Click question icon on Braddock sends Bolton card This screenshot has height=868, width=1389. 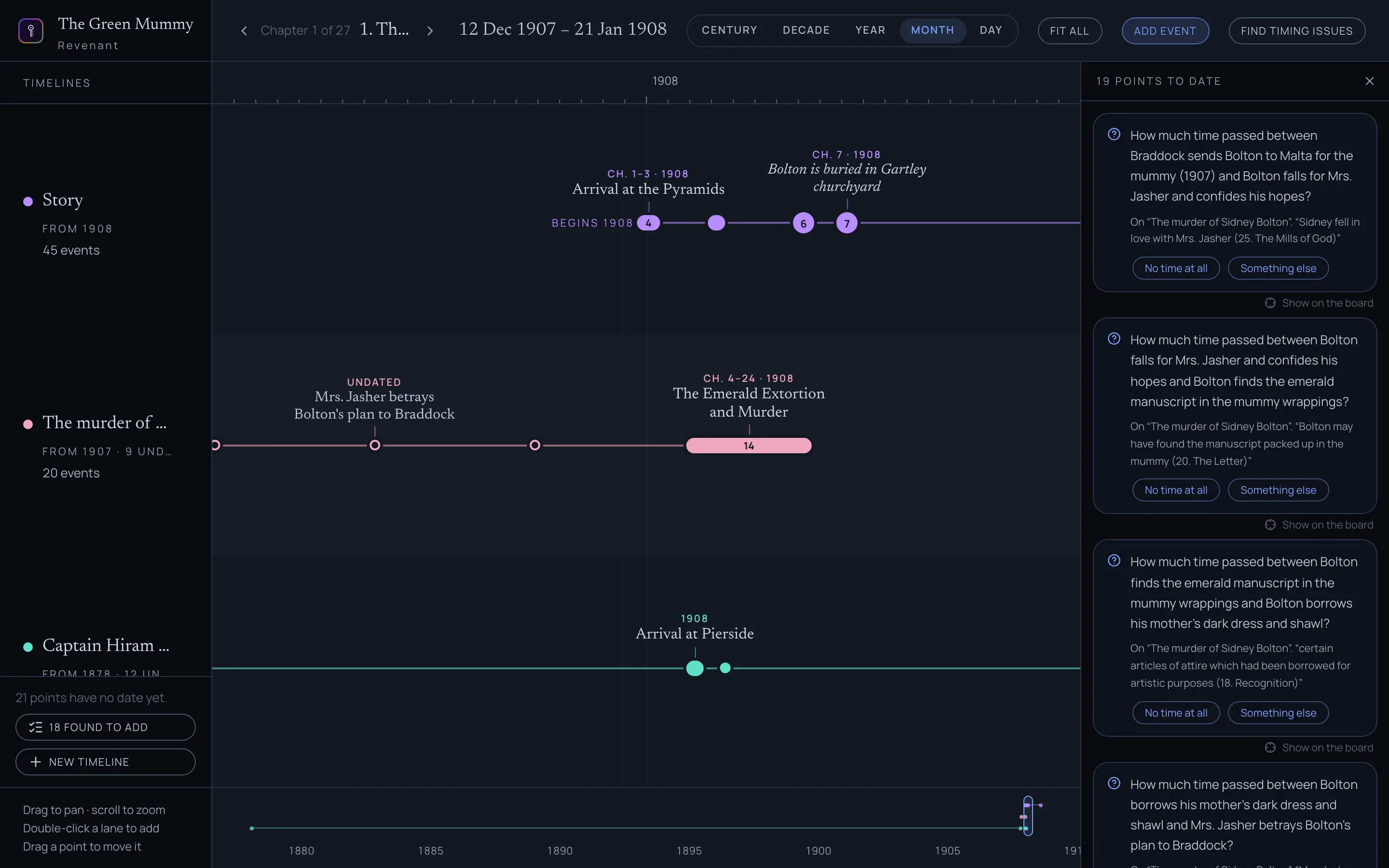1114,135
